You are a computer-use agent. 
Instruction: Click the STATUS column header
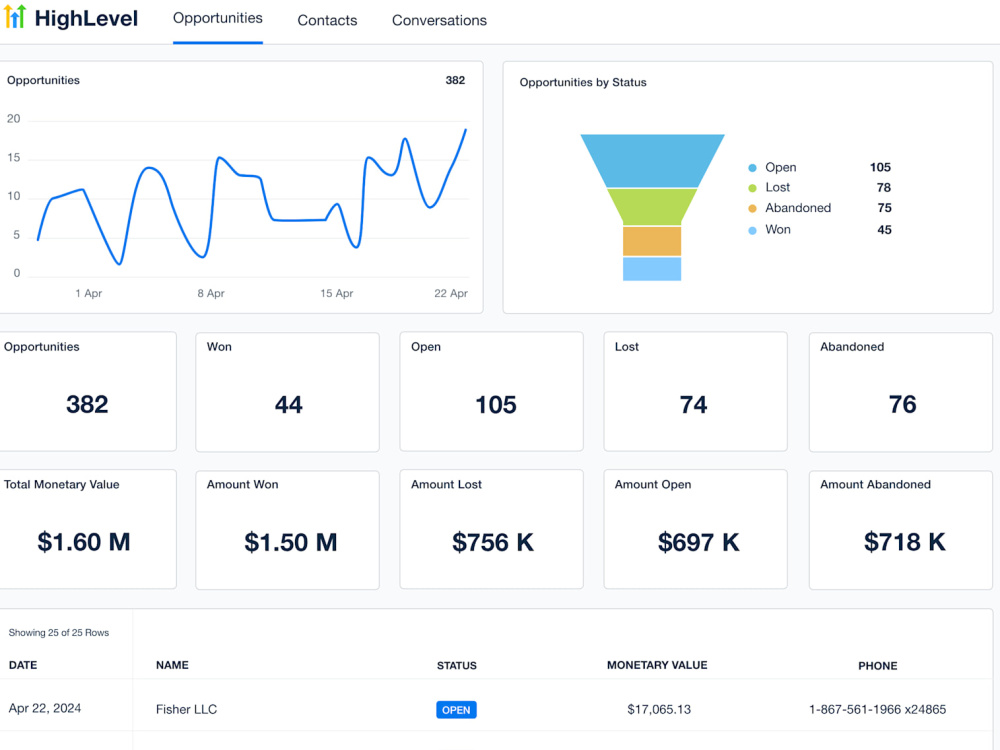457,666
